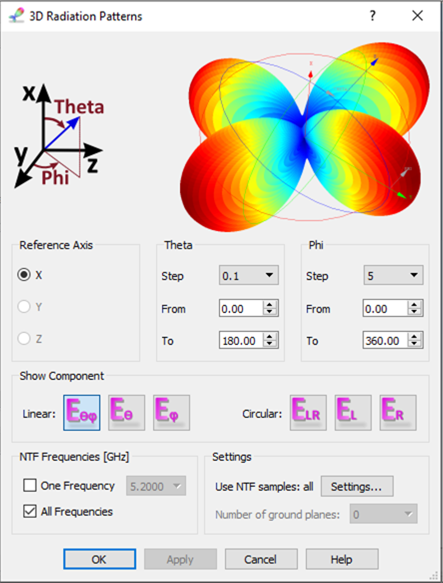The image size is (443, 583).
Task: Enable the One Frequency checkbox
Action: point(30,486)
